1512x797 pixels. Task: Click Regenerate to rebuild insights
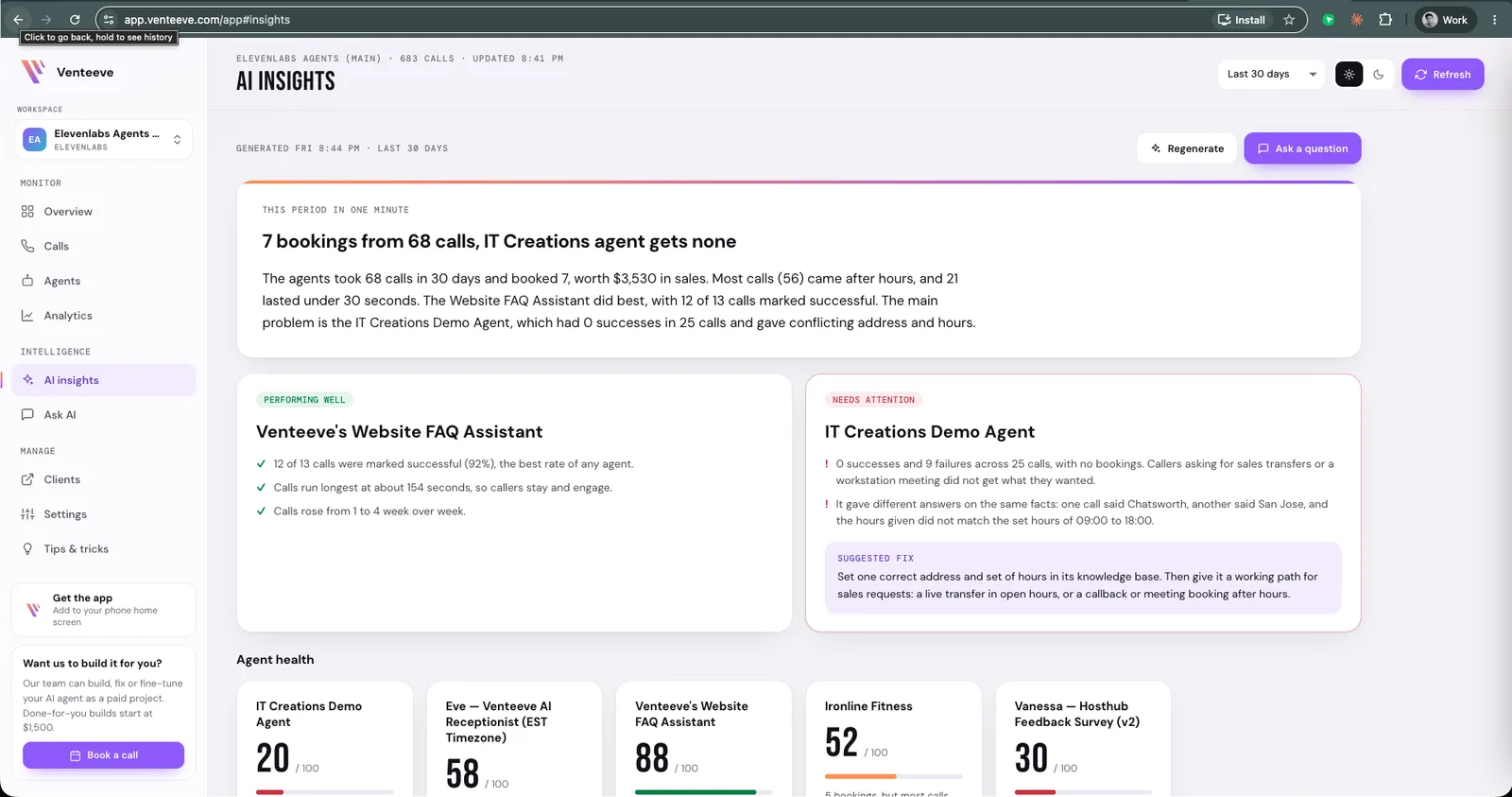(x=1187, y=148)
